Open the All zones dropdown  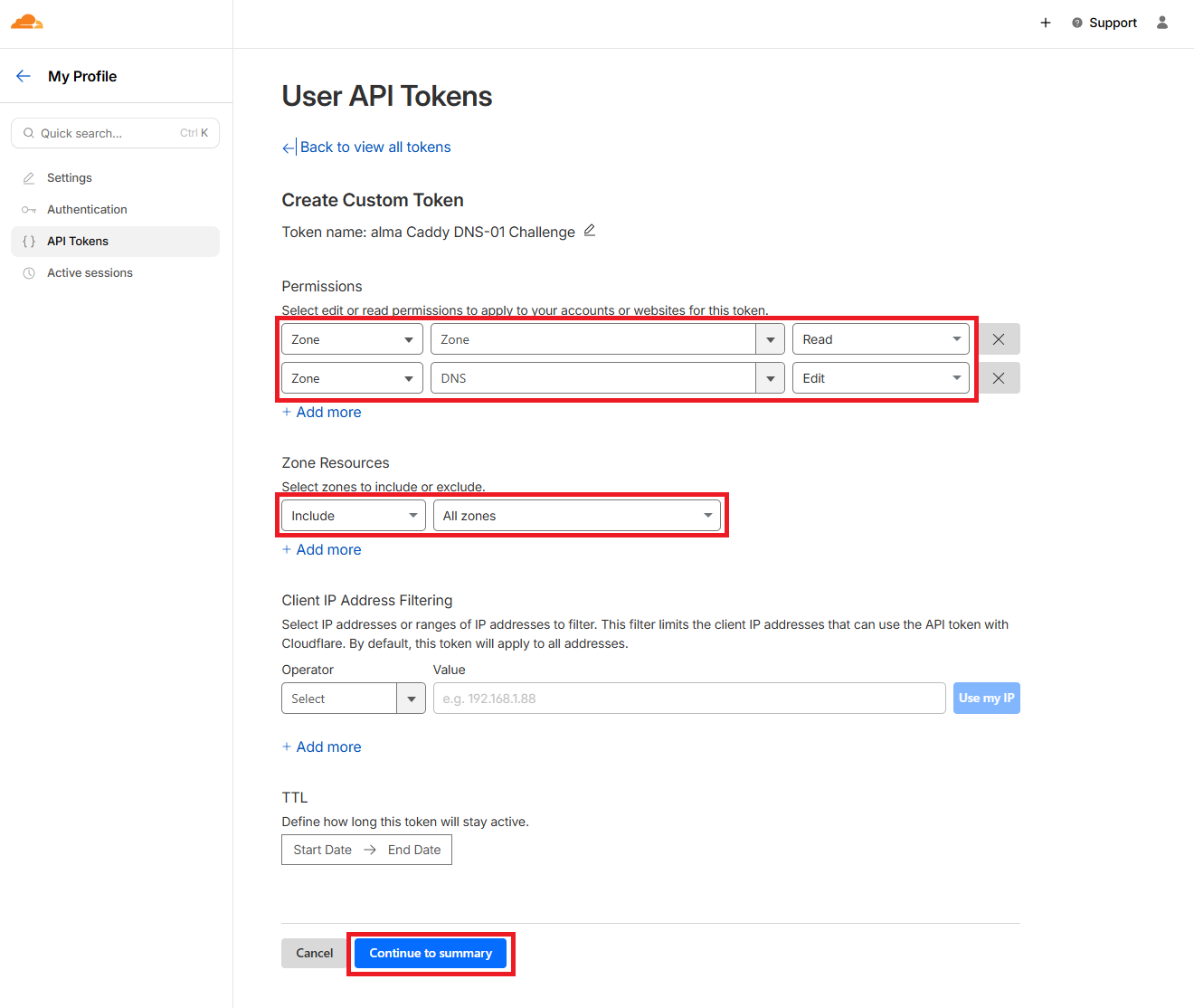[577, 516]
